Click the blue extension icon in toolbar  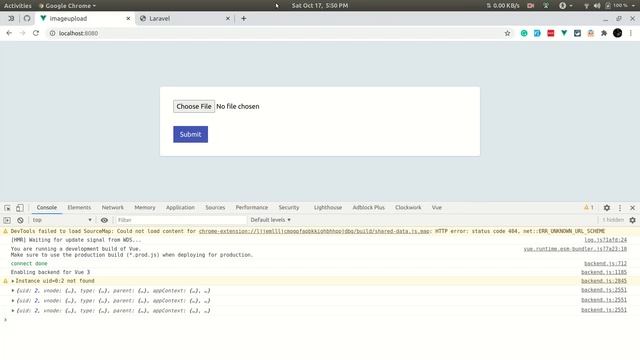(x=537, y=33)
